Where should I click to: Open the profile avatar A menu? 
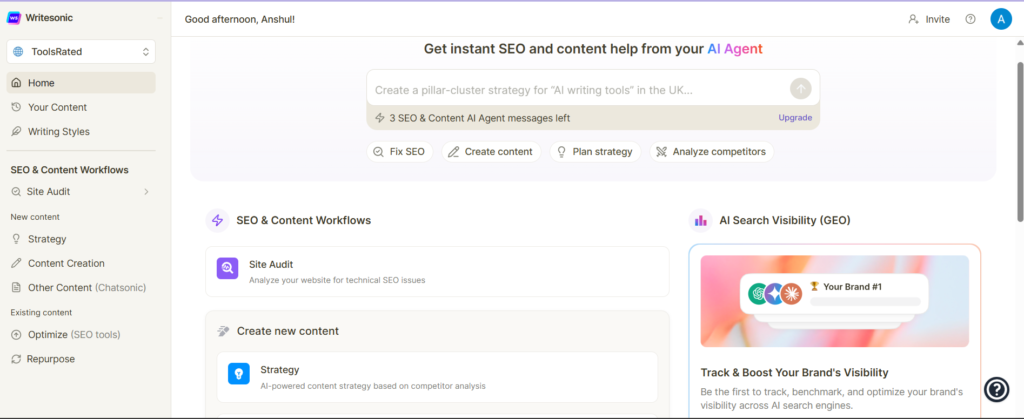point(1000,19)
